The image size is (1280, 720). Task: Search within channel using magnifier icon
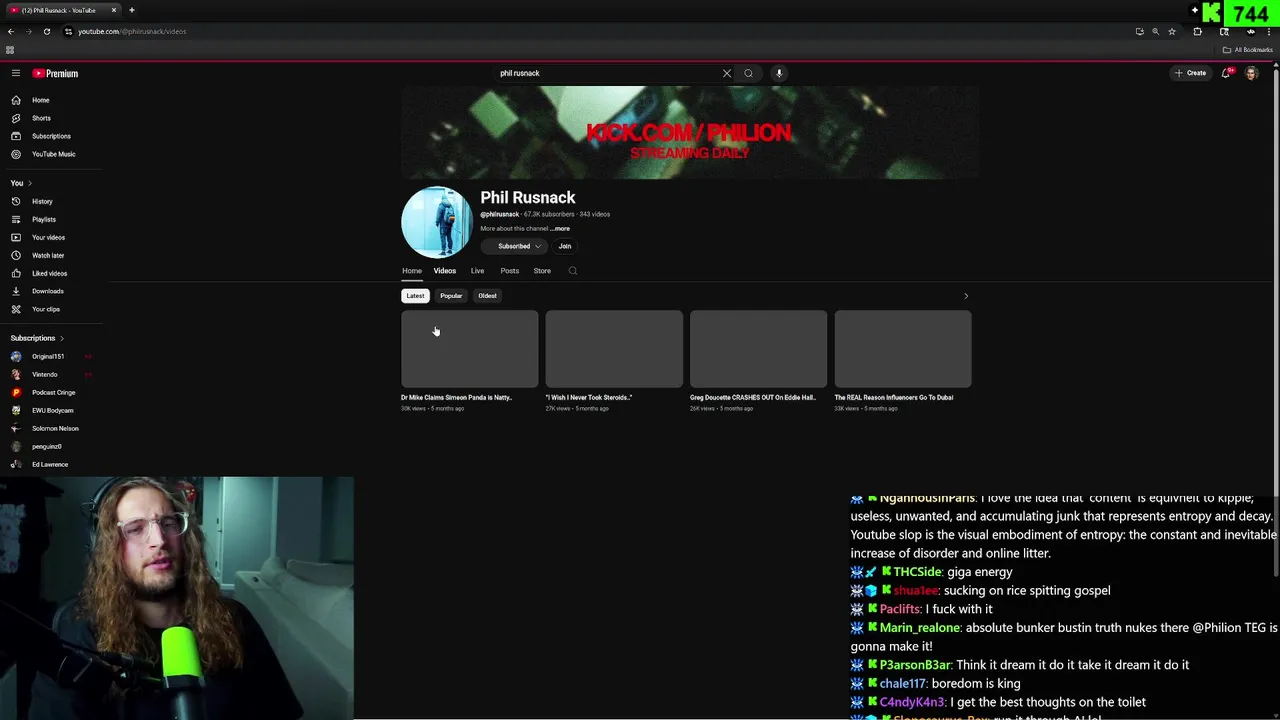tap(573, 271)
